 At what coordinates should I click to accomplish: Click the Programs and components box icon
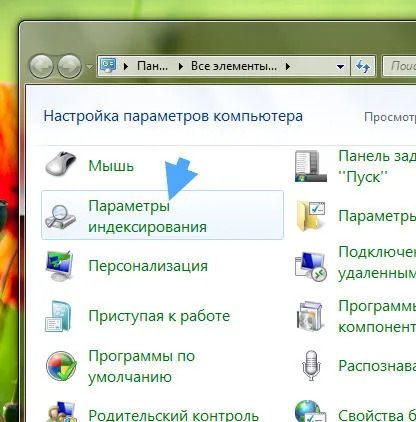pos(310,316)
